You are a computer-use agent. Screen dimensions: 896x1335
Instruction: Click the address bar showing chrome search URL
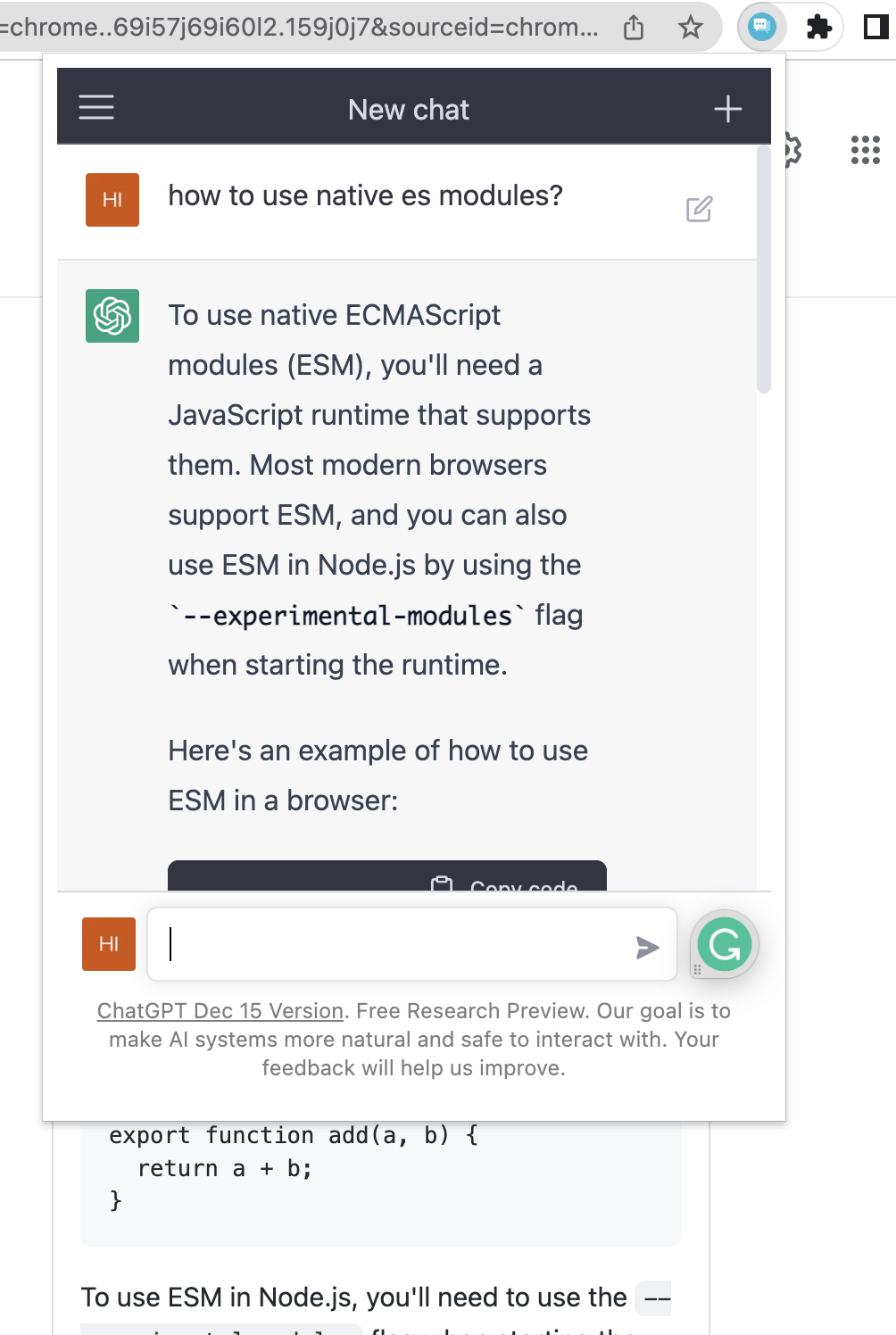[295, 26]
